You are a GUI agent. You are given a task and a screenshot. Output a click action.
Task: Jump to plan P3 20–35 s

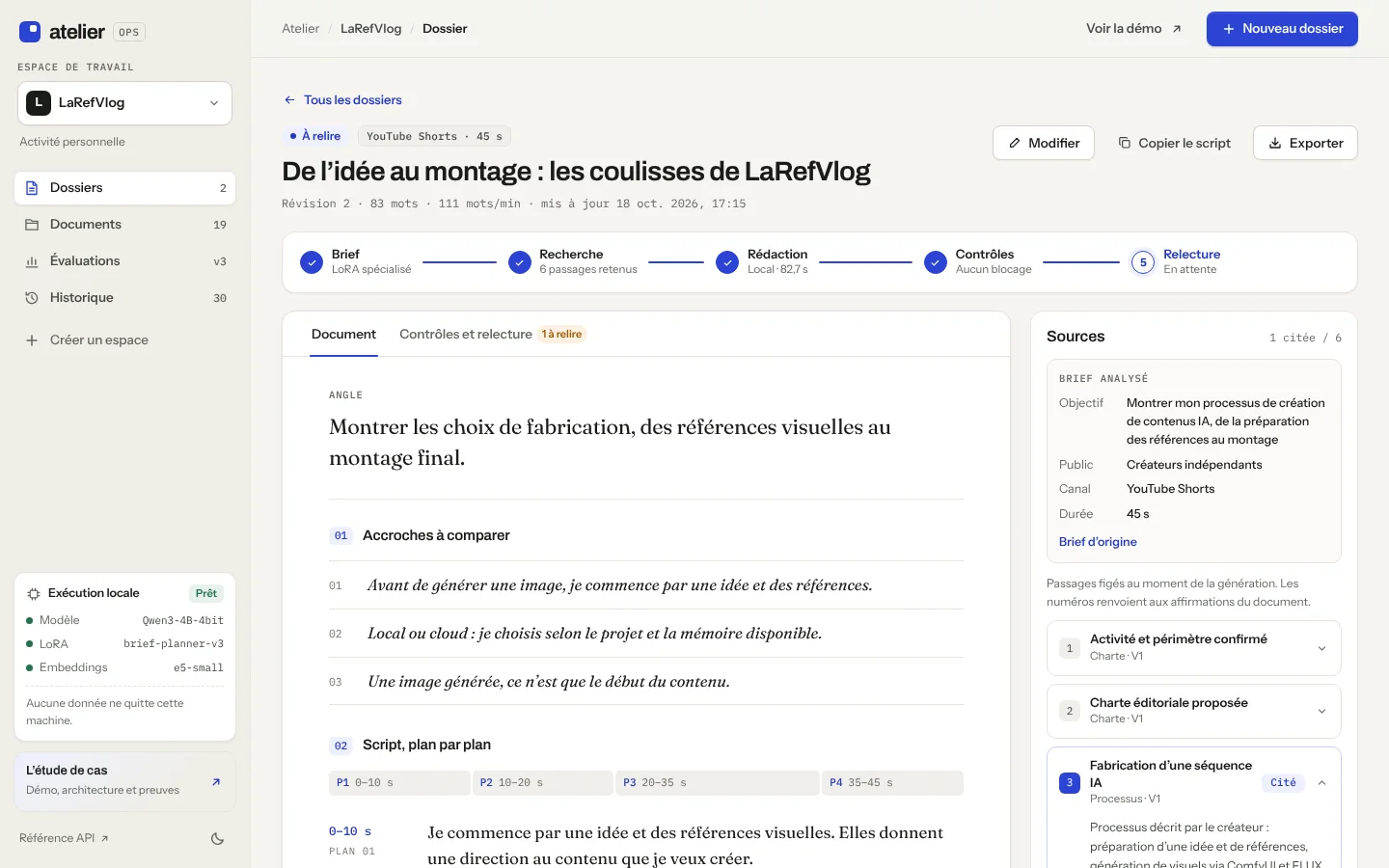pos(718,783)
